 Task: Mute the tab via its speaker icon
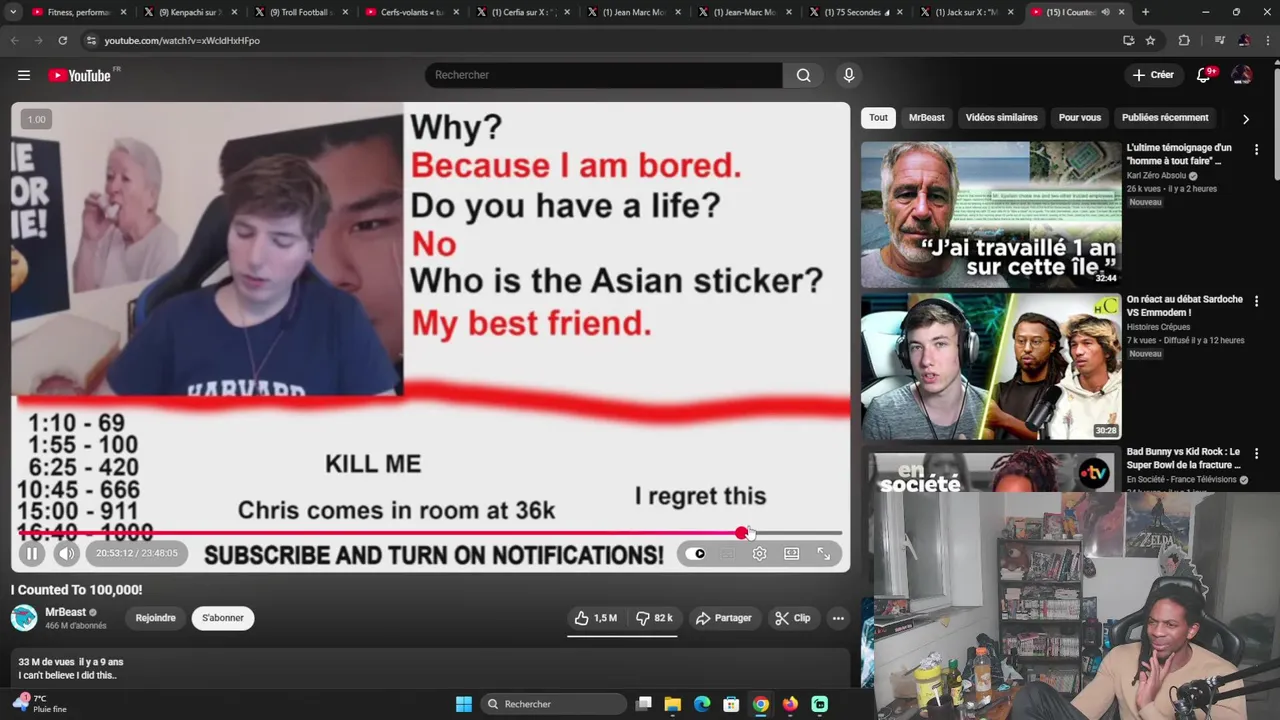[x=1105, y=12]
